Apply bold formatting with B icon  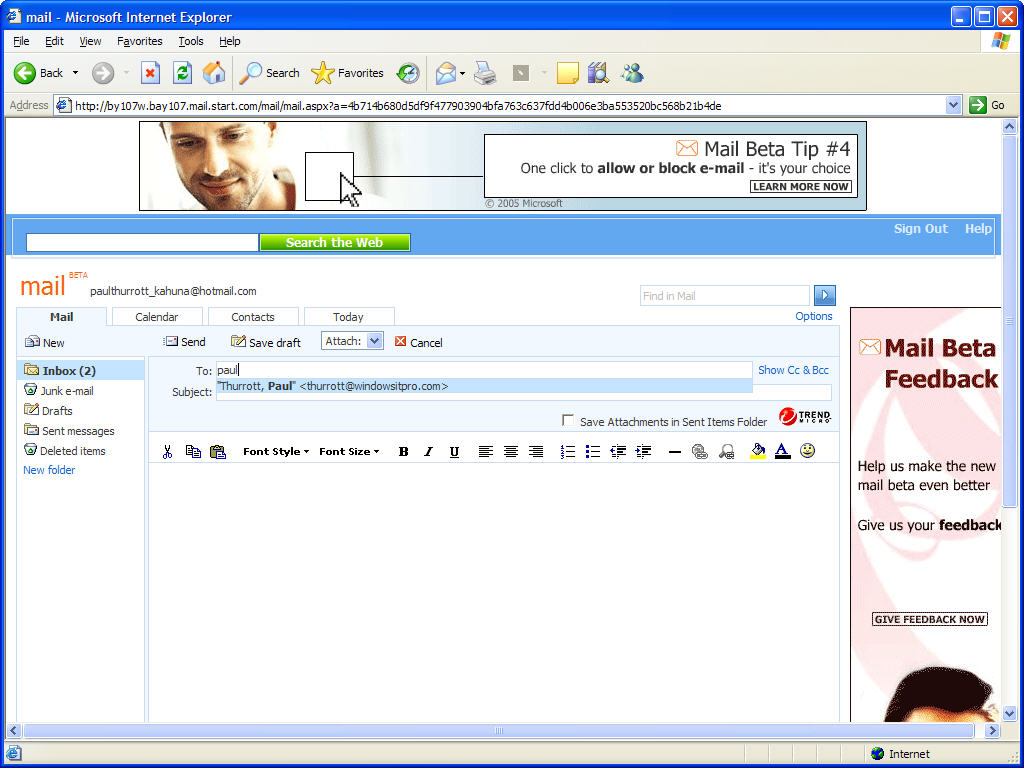click(404, 452)
